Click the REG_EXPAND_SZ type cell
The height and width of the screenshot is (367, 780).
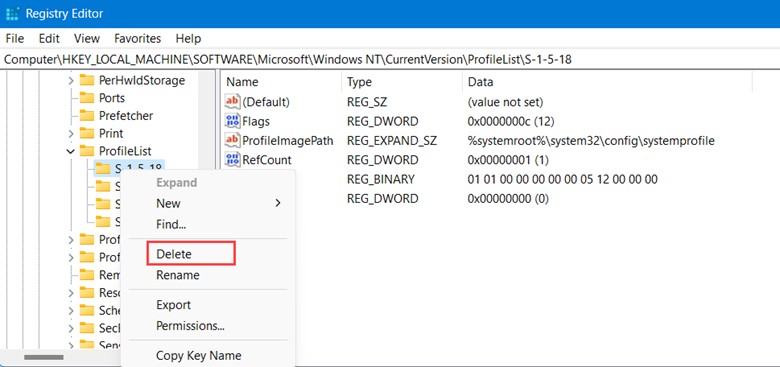click(x=391, y=141)
